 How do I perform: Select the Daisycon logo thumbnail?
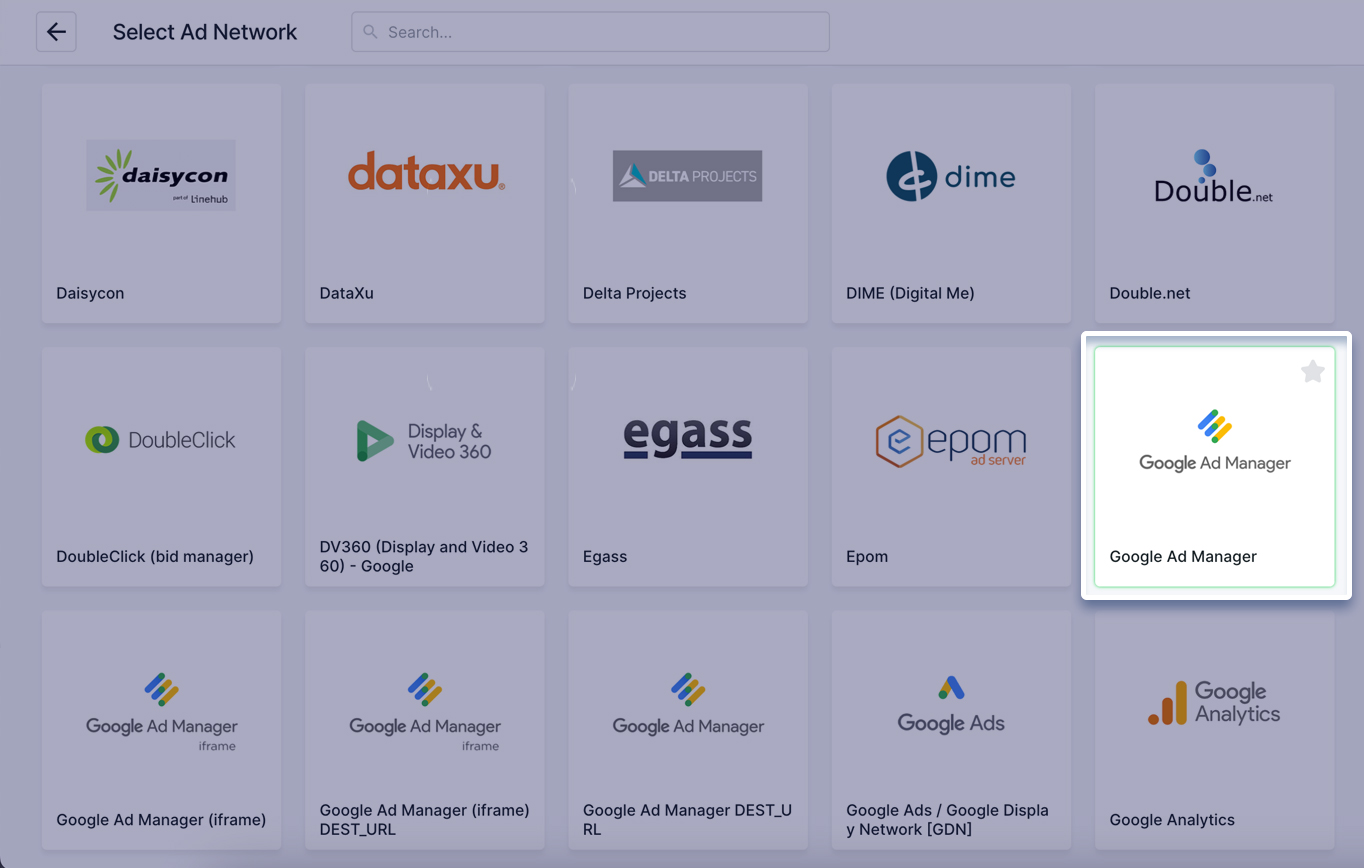[161, 175]
